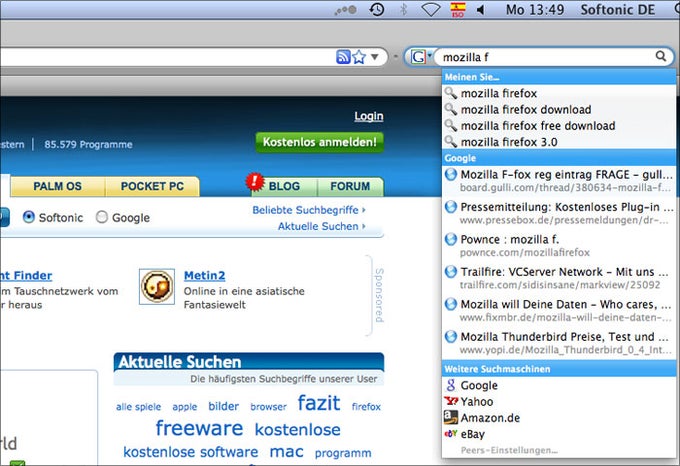This screenshot has height=466, width=680.
Task: Open search engine dropdown arrow beside G icon
Action: tap(429, 55)
